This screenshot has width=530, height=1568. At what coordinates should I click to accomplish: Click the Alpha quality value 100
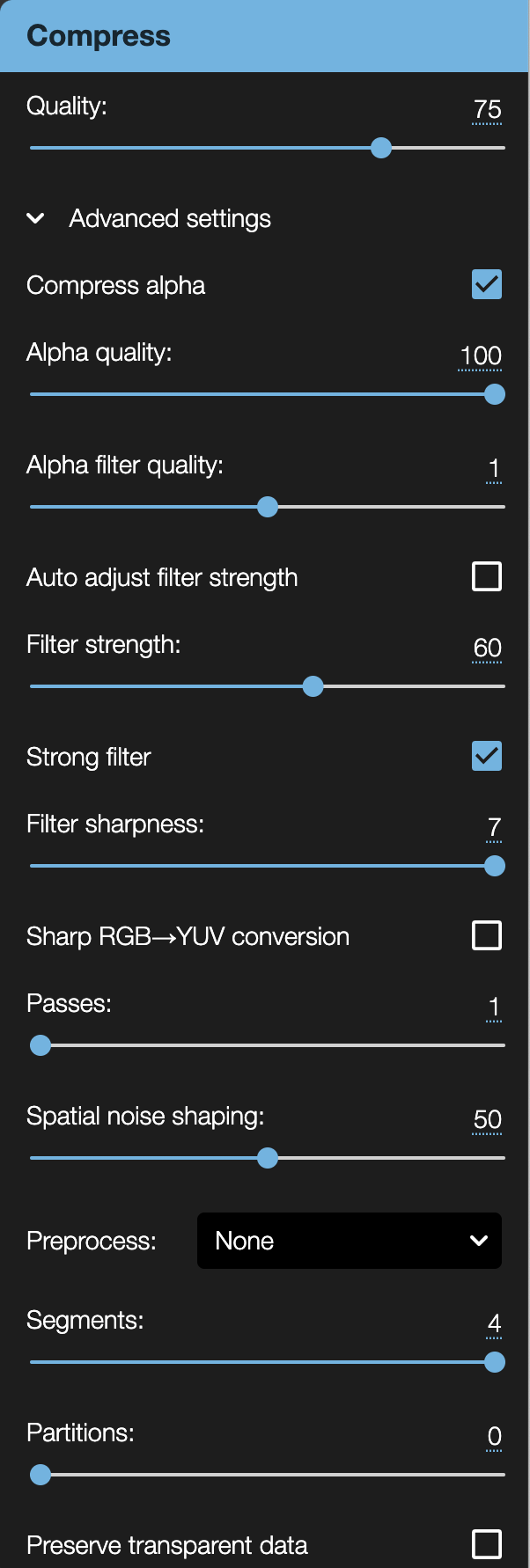(481, 356)
